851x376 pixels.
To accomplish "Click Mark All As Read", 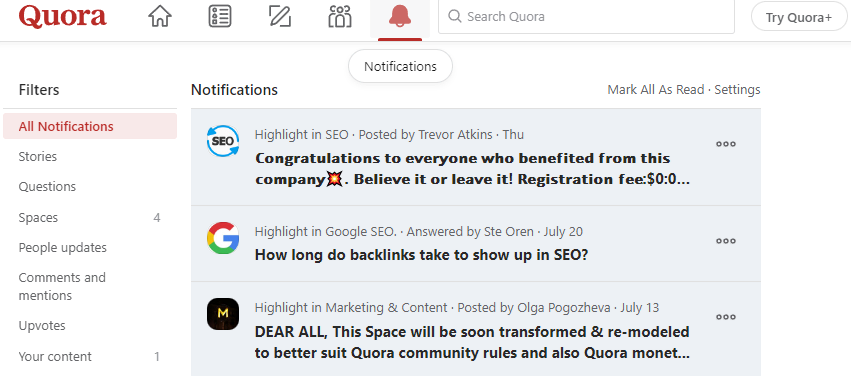I will [656, 90].
